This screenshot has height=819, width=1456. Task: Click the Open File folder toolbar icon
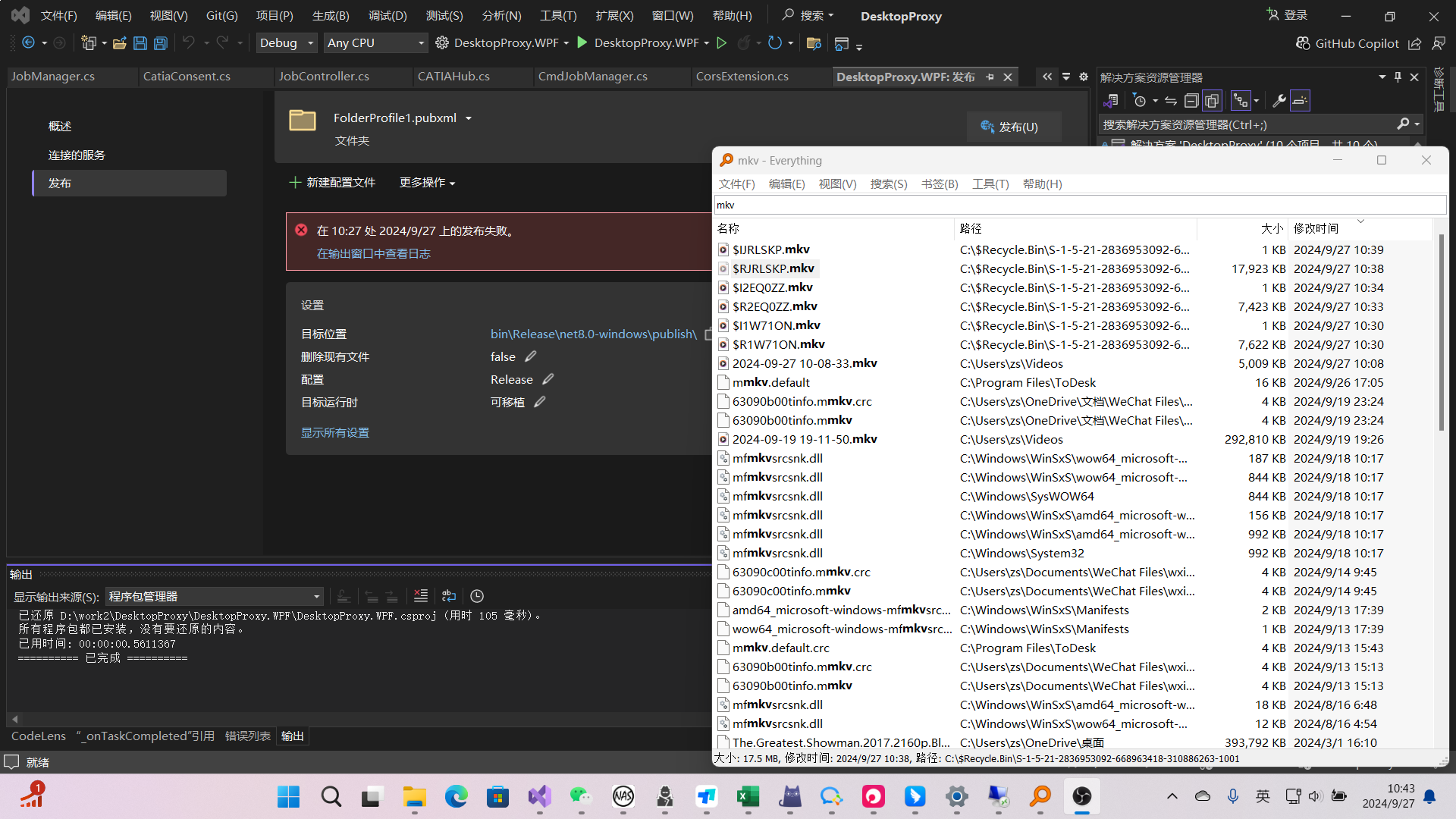click(119, 43)
